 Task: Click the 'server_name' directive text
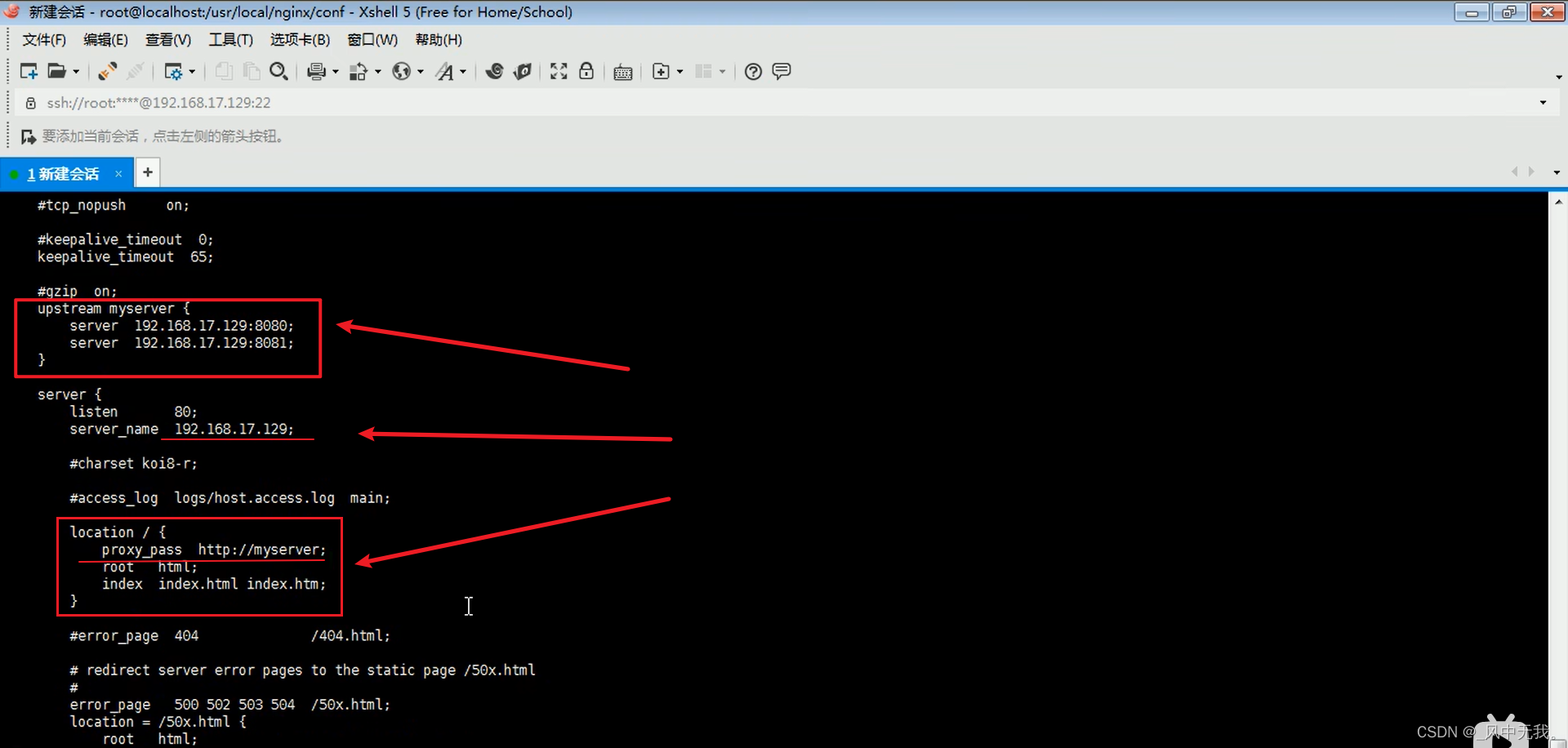114,430
